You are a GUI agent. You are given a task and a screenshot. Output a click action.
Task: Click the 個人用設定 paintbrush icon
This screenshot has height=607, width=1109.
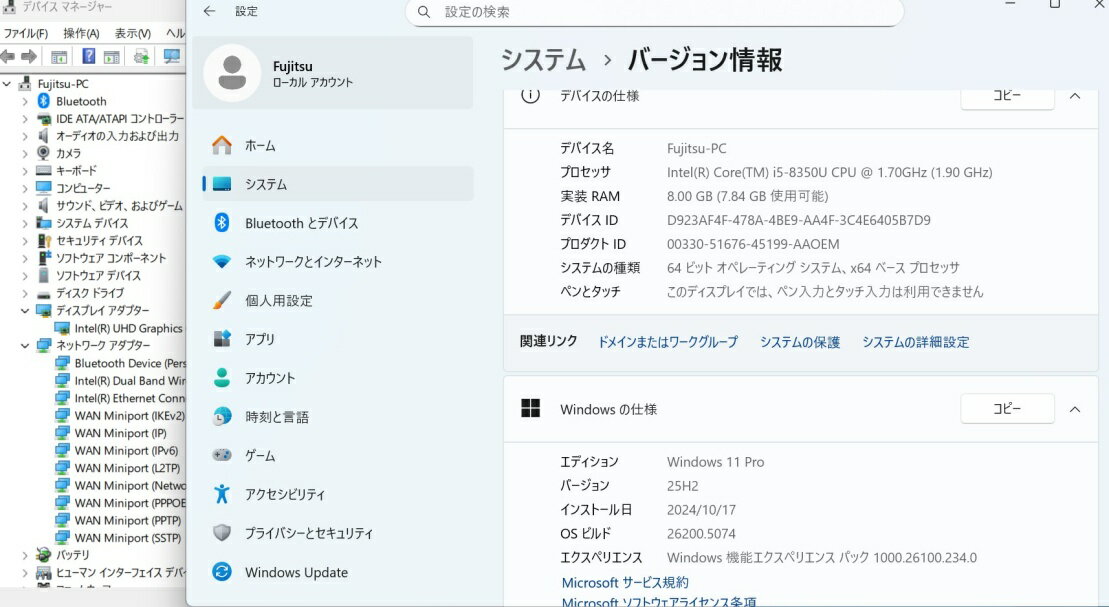pyautogui.click(x=222, y=300)
